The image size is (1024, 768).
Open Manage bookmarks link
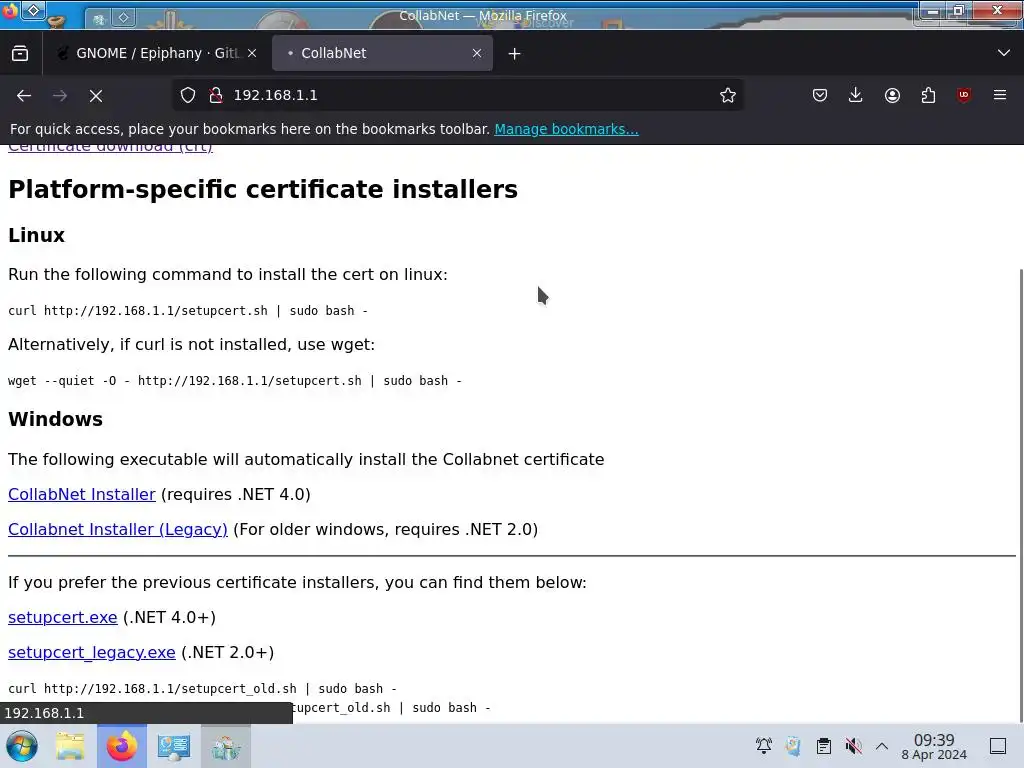tap(566, 129)
